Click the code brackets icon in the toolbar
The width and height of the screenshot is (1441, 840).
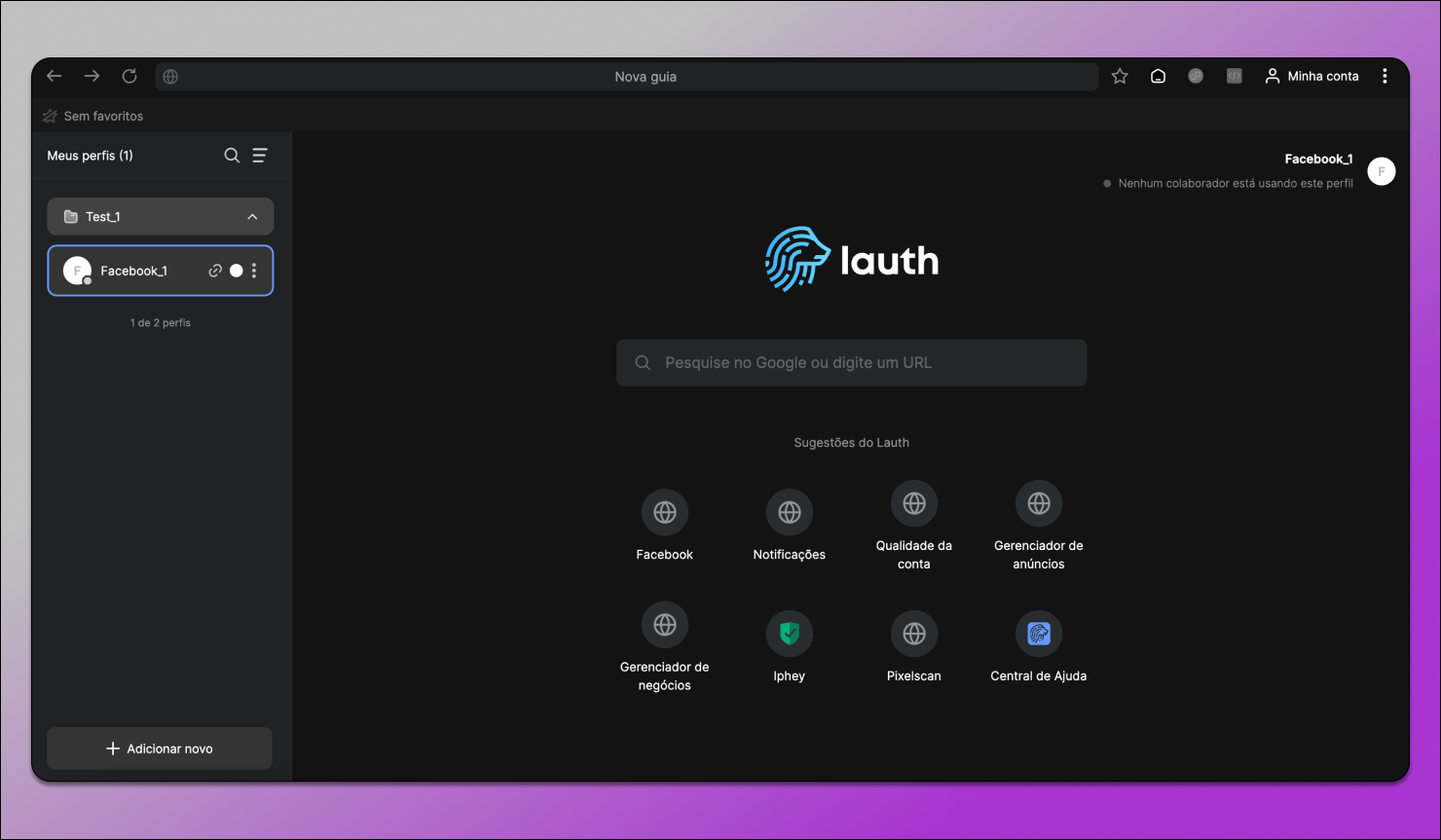pos(1234,76)
